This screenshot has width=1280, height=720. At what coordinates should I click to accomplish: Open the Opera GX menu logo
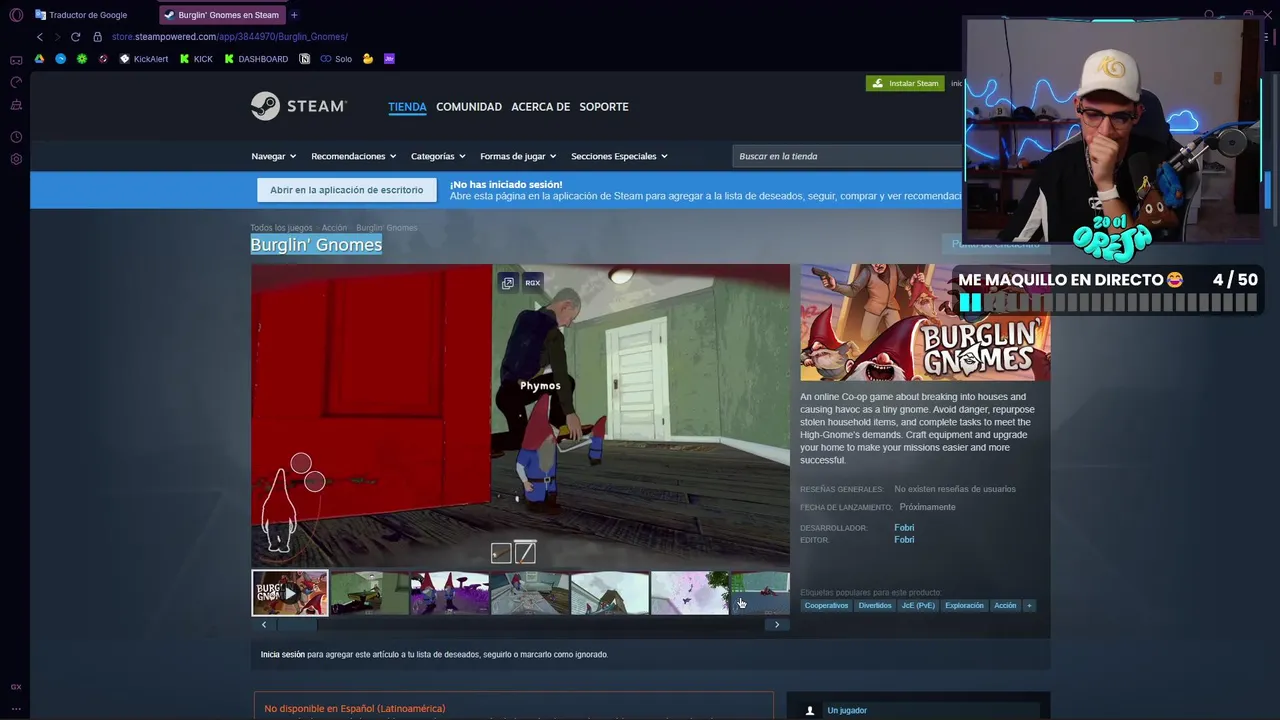pyautogui.click(x=16, y=15)
